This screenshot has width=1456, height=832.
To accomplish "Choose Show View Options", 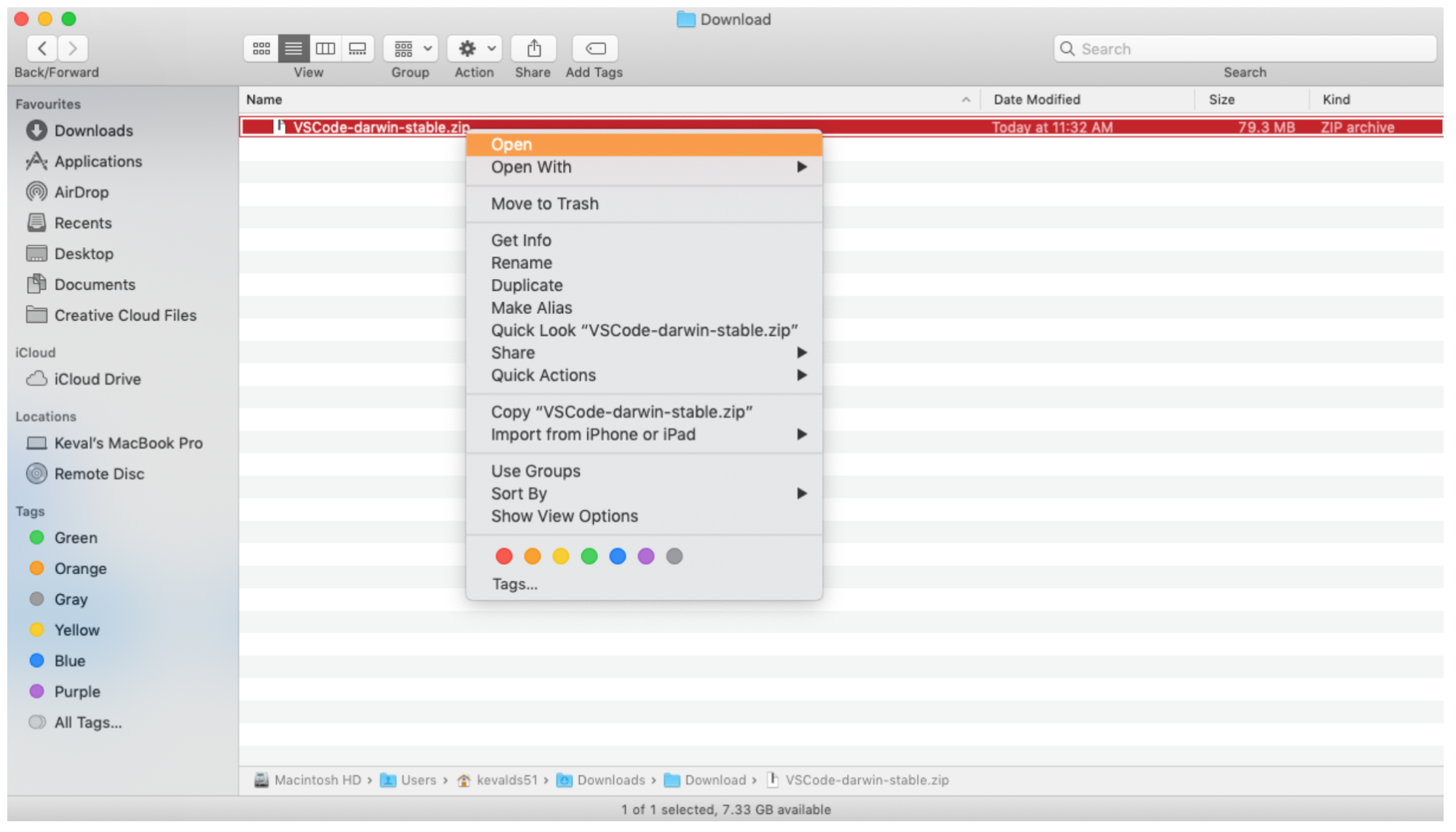I will (644, 517).
